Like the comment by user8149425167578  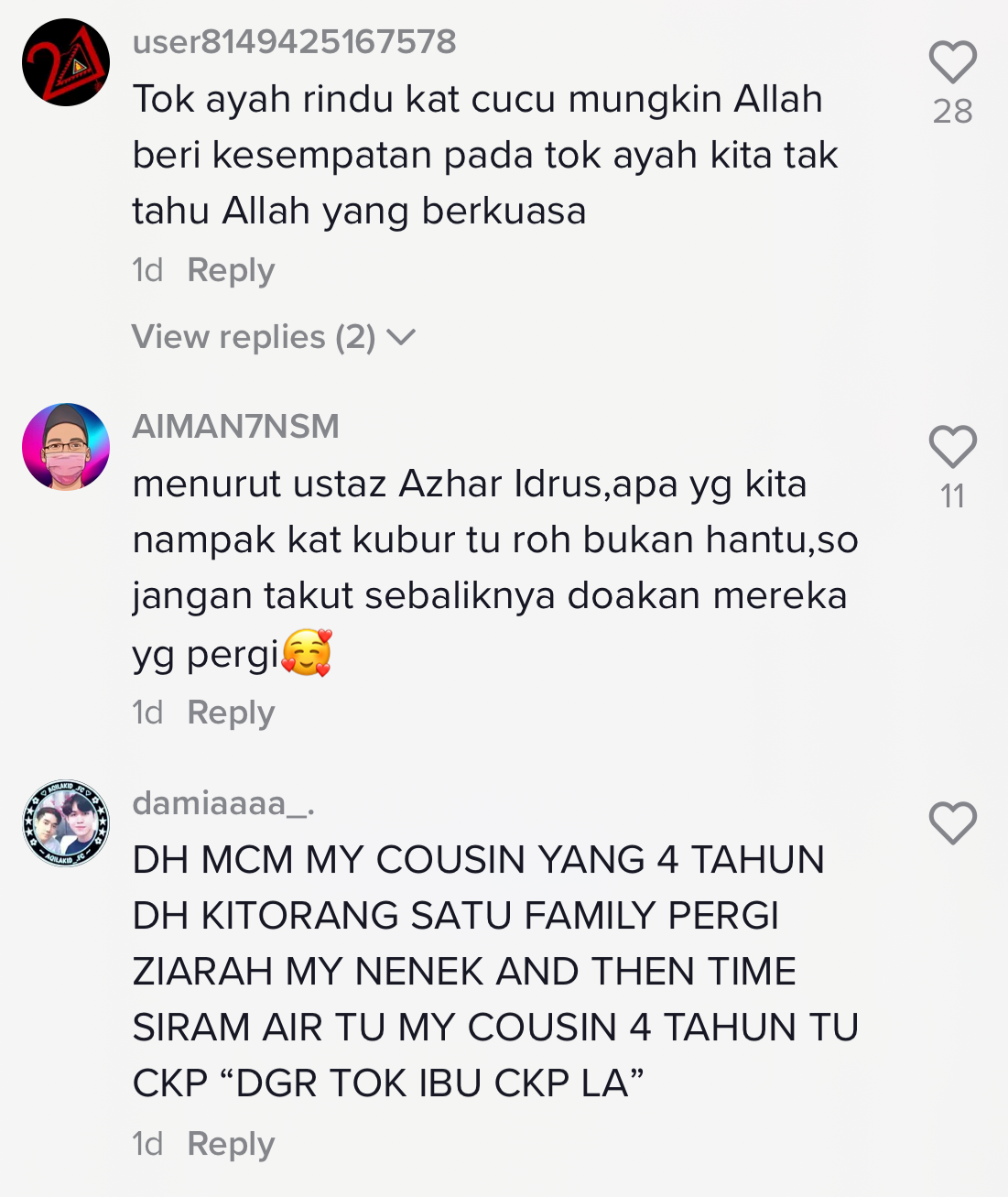952,62
